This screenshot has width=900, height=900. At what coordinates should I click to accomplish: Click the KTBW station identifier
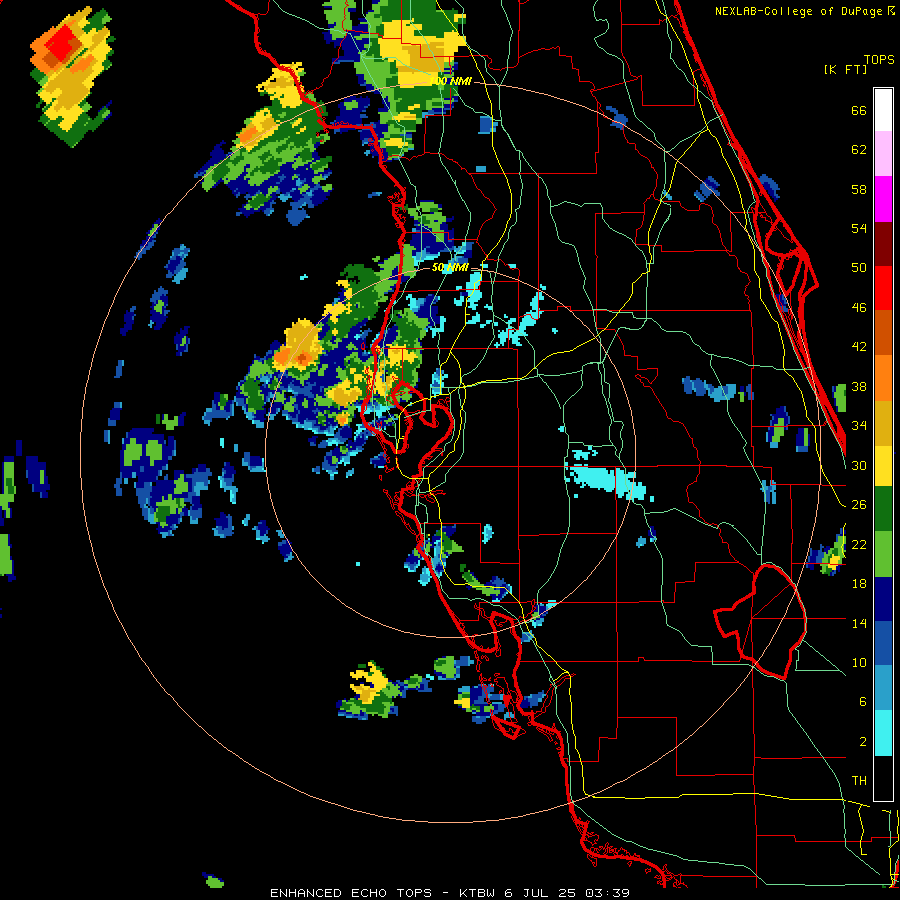click(x=477, y=893)
